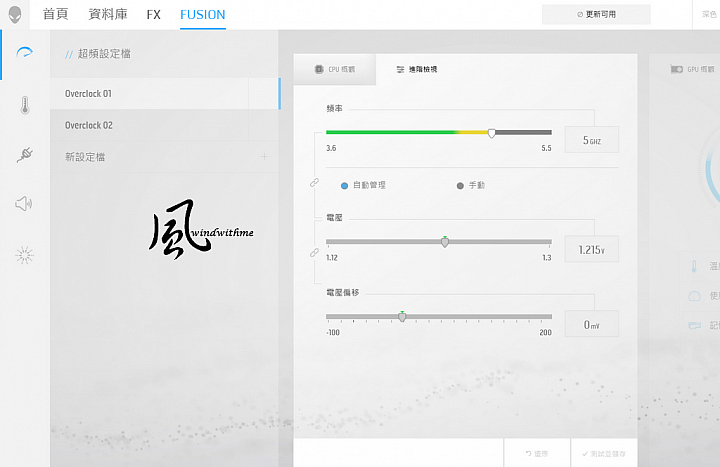The image size is (720, 467).
Task: Click the 更新可用 button
Action: tap(596, 14)
